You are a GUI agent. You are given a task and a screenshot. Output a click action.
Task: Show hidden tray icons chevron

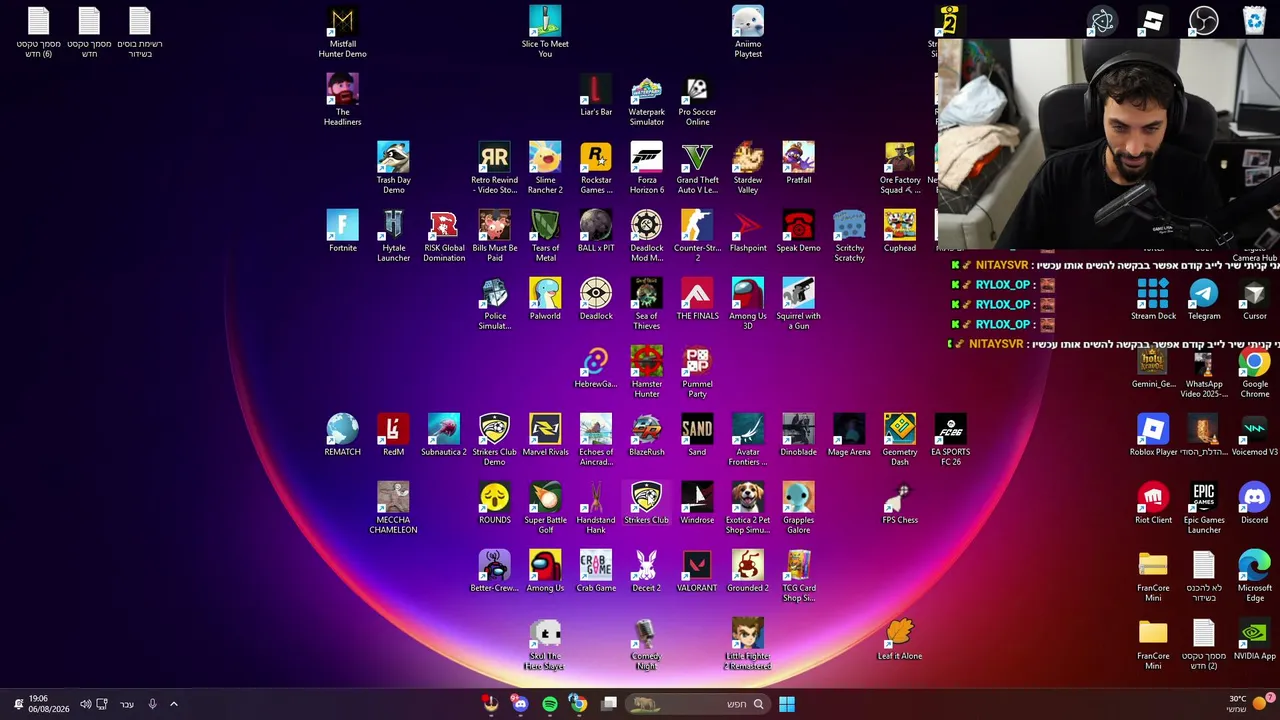point(173,704)
